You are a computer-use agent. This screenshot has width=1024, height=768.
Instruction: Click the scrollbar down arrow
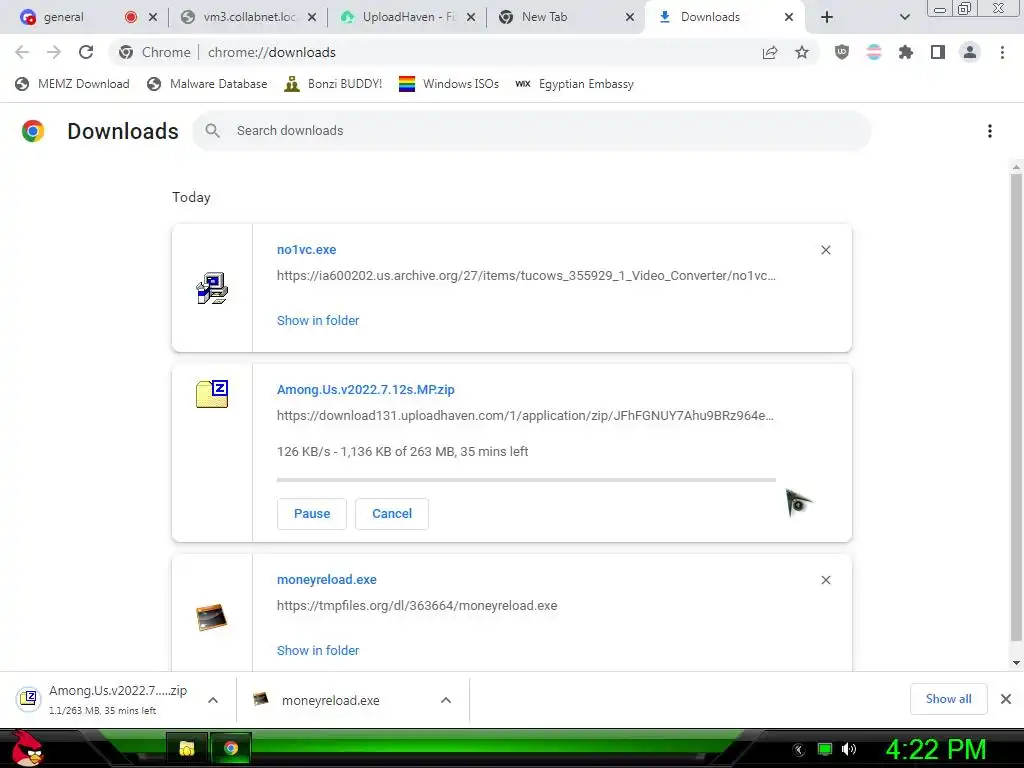1016,663
